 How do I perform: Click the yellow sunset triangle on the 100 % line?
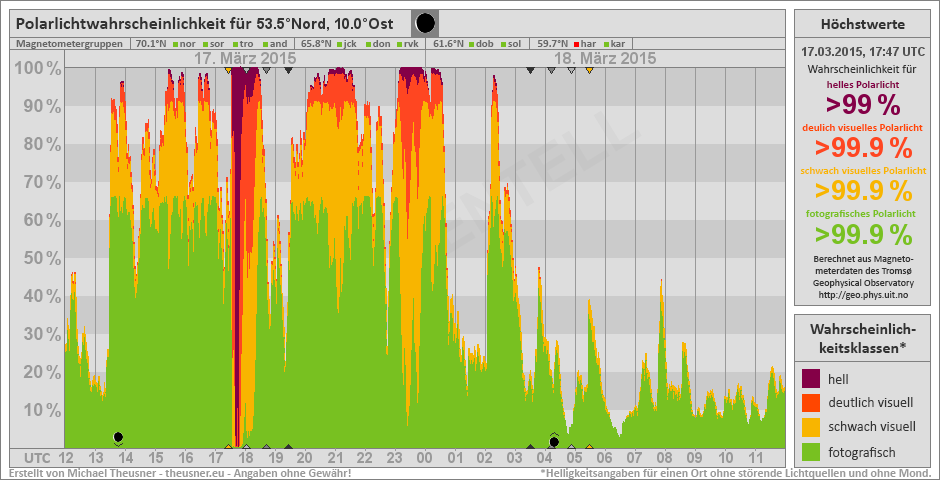(x=228, y=71)
